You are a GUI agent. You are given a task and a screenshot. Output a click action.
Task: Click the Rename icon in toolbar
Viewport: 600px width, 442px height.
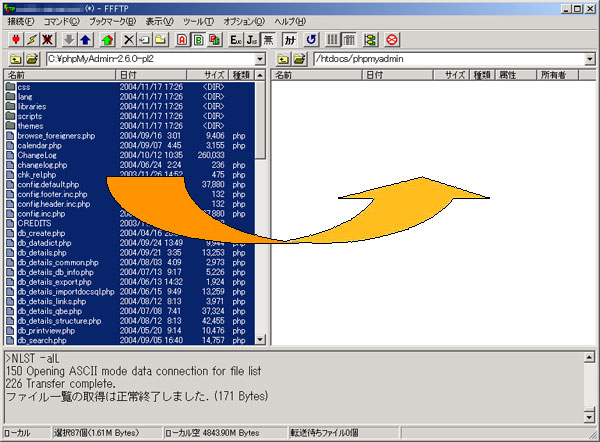tap(145, 39)
